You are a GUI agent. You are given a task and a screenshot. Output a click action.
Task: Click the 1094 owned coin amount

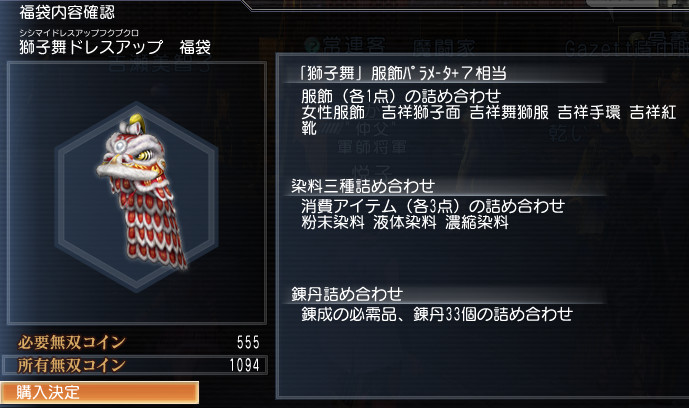coord(244,365)
